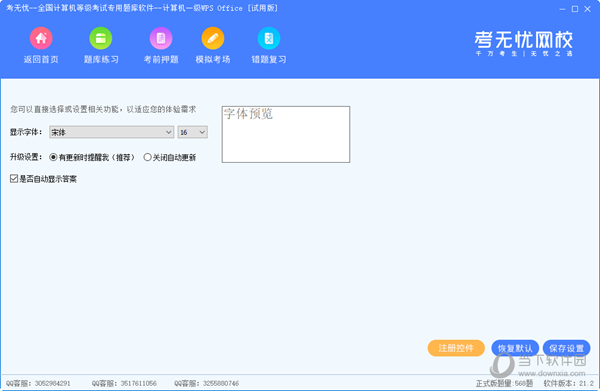Viewport: 600px width, 391px height.
Task: Minimize the application window
Action: 562,9
